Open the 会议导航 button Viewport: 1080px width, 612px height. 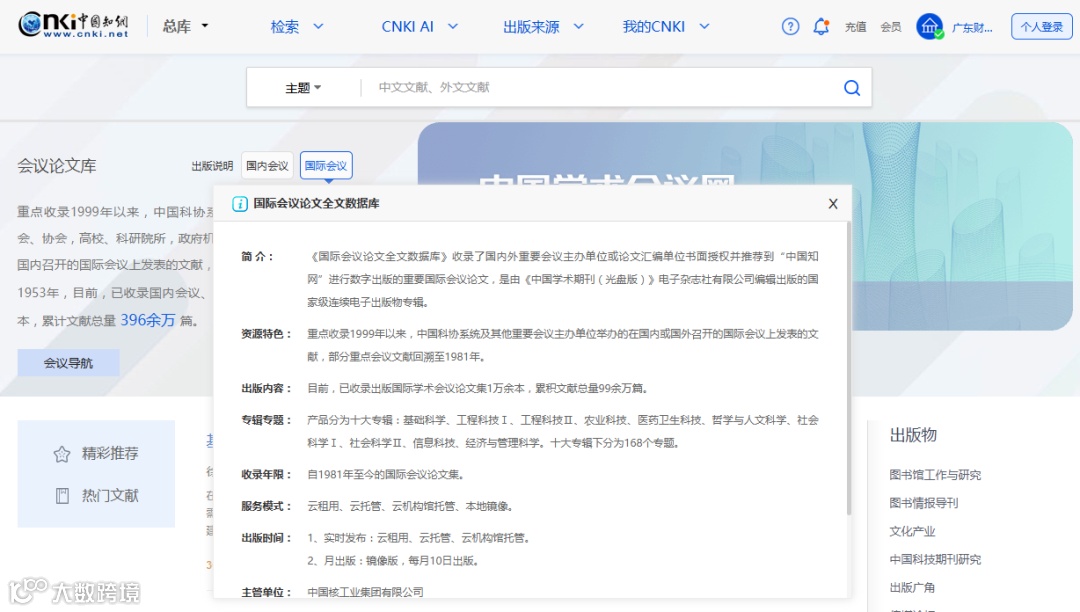68,363
